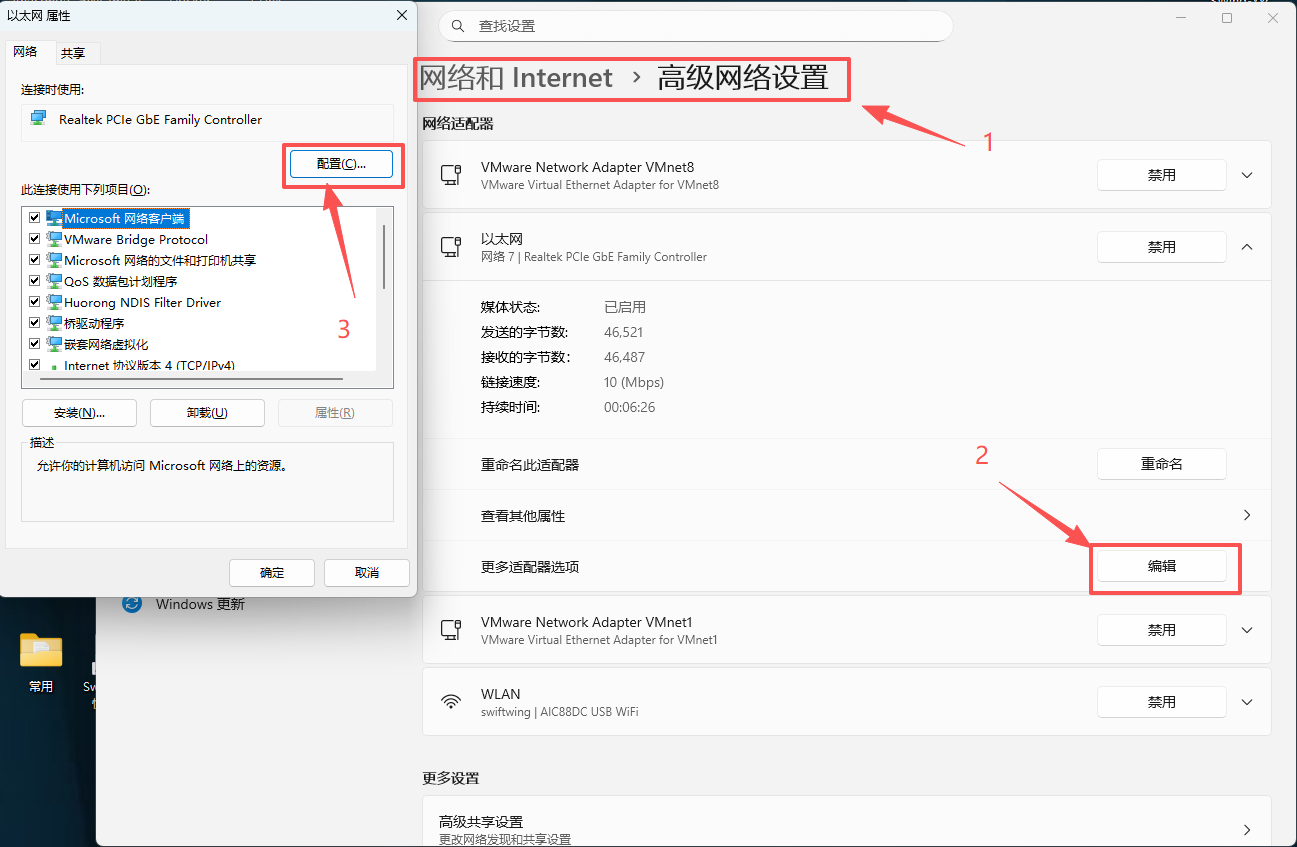Image resolution: width=1297 pixels, height=847 pixels.
Task: Disable the Huorong NDIS Filter Driver checkbox
Action: [35, 302]
